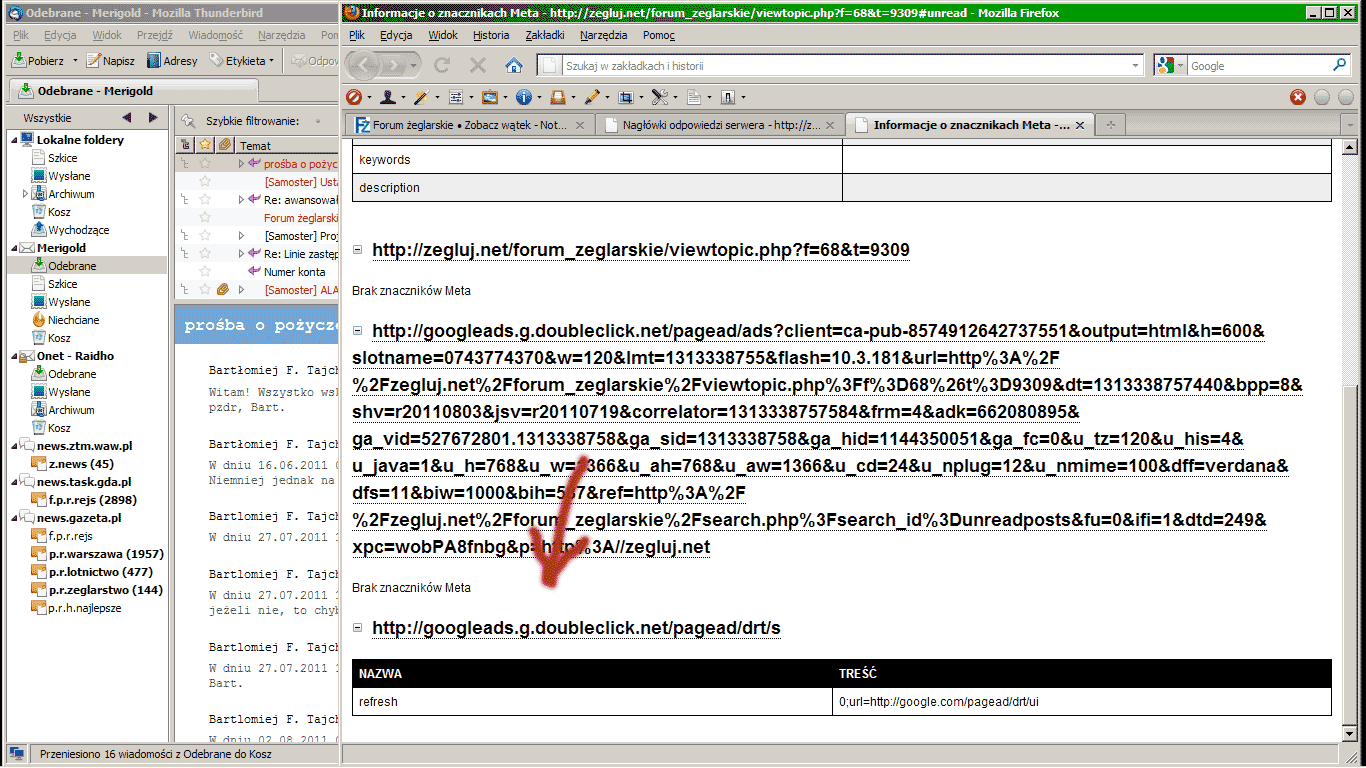Open the Images icon in Web Developer toolbar
Screen dimensions: 1366x768
tap(489, 97)
